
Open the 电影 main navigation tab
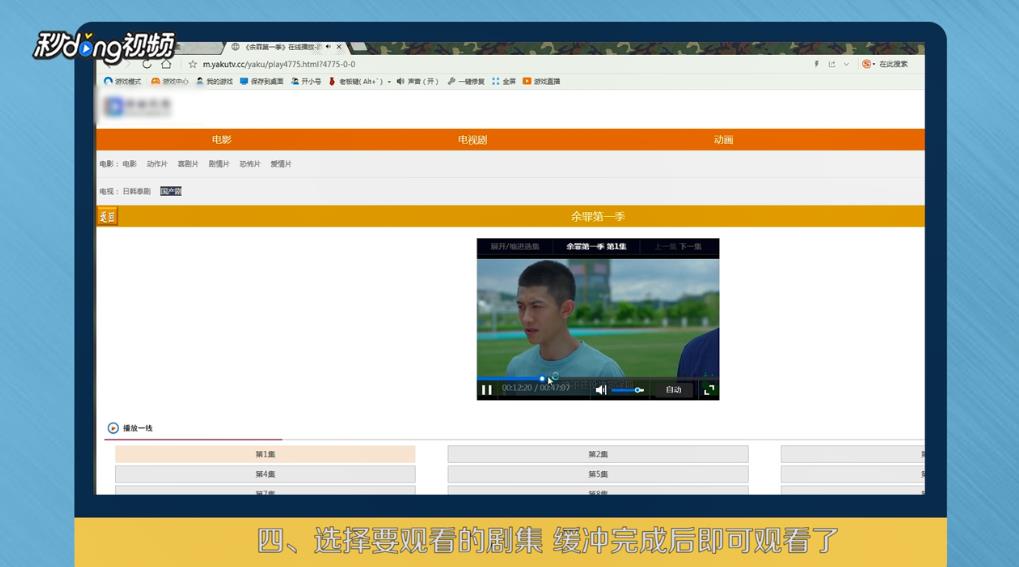coord(222,140)
